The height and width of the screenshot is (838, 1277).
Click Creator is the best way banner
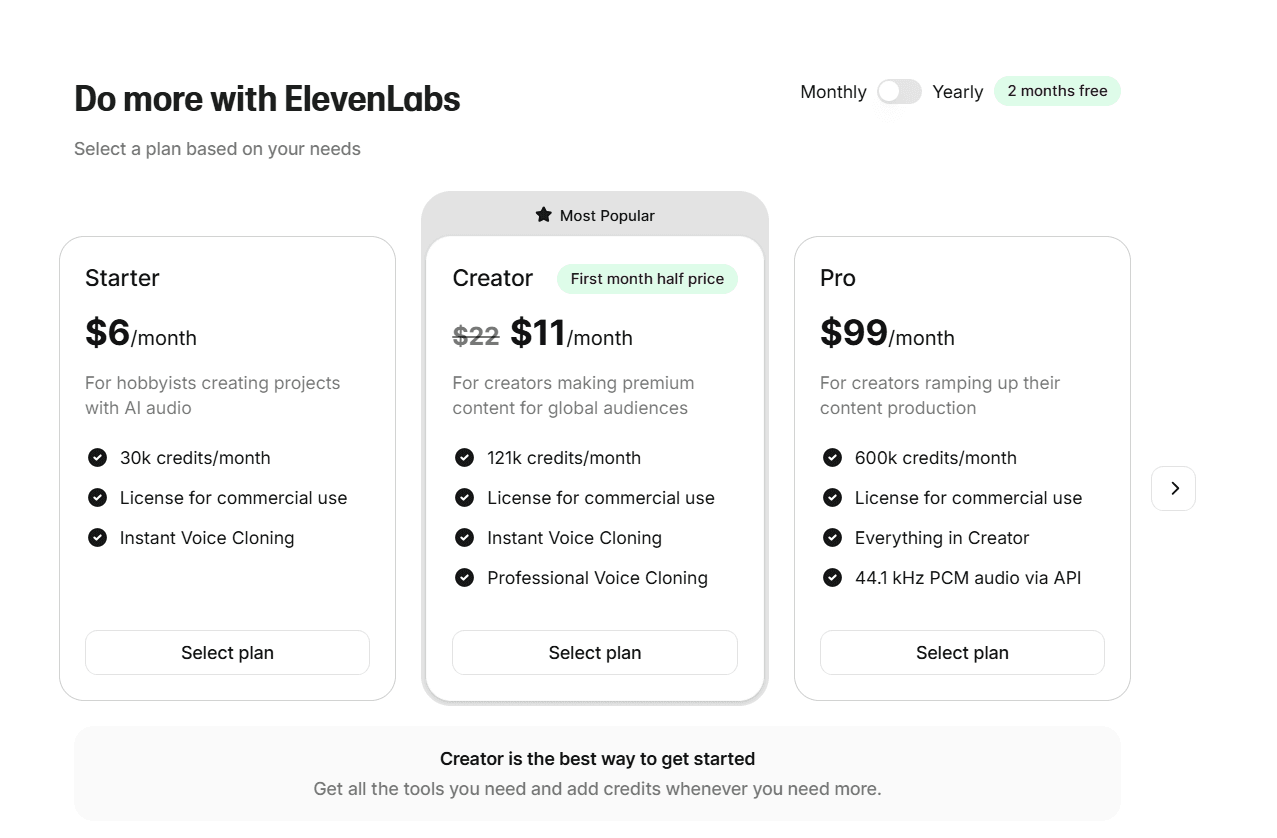597,774
